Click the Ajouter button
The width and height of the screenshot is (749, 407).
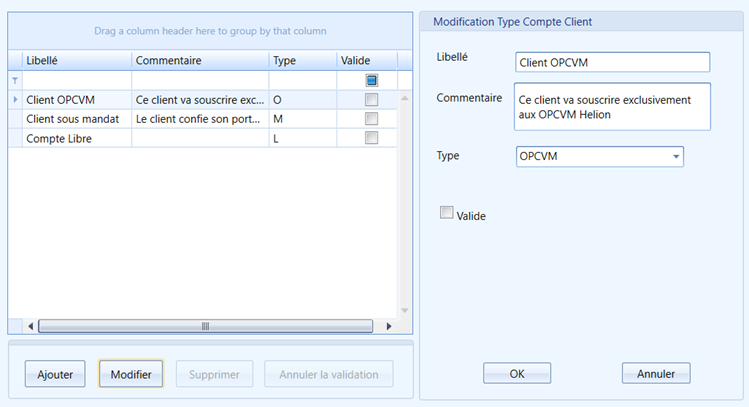pyautogui.click(x=55, y=374)
